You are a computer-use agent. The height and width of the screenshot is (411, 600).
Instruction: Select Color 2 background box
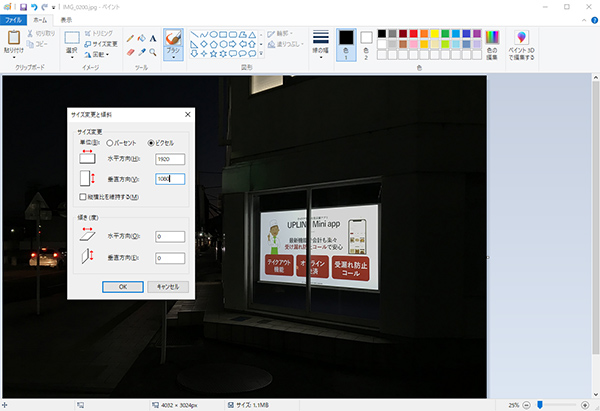[x=366, y=45]
